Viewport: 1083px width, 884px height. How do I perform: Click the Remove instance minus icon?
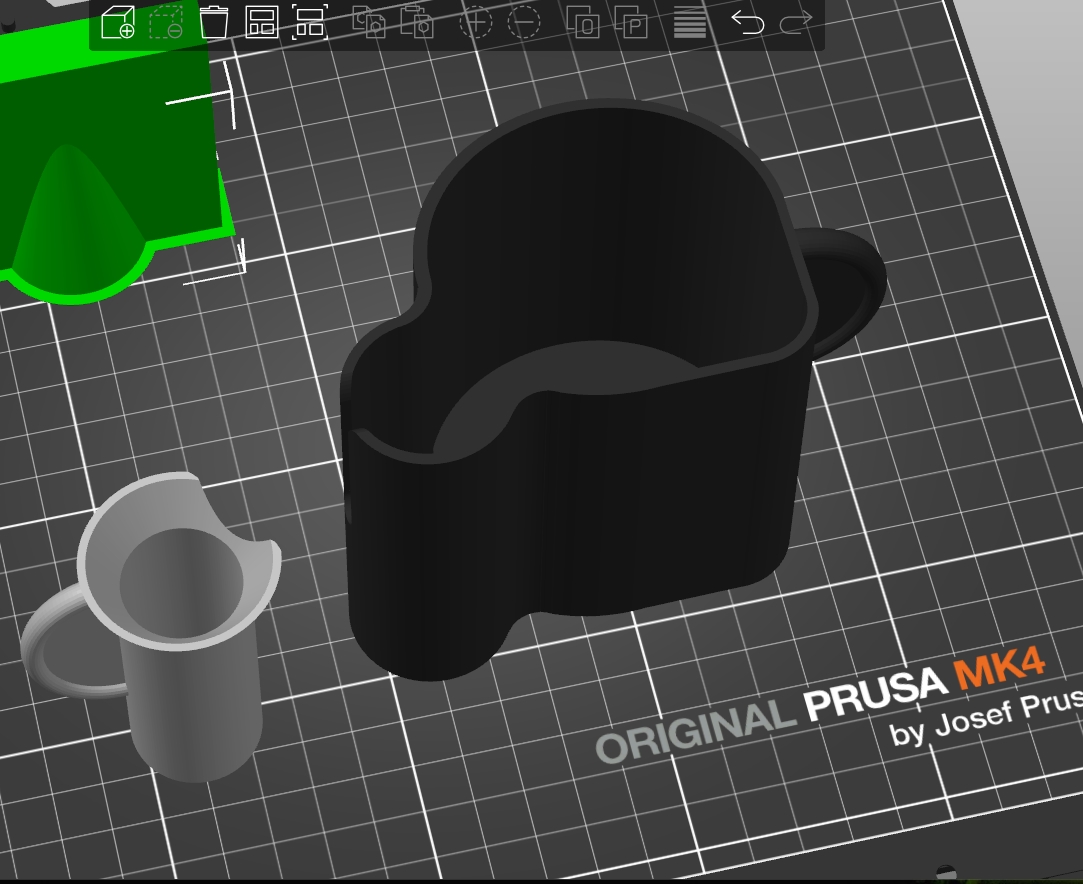coord(524,22)
